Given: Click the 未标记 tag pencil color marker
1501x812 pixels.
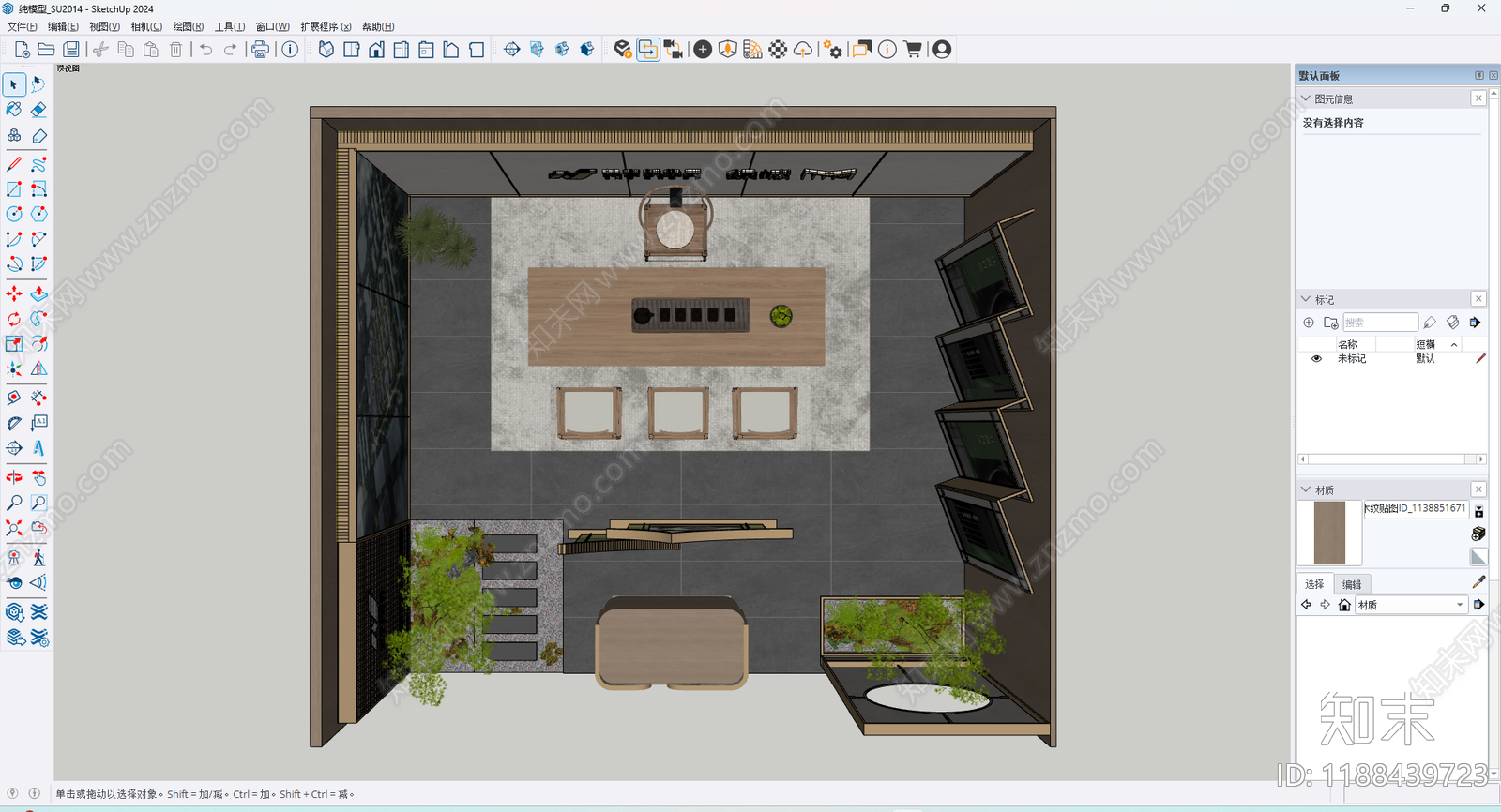Looking at the screenshot, I should pos(1480,359).
